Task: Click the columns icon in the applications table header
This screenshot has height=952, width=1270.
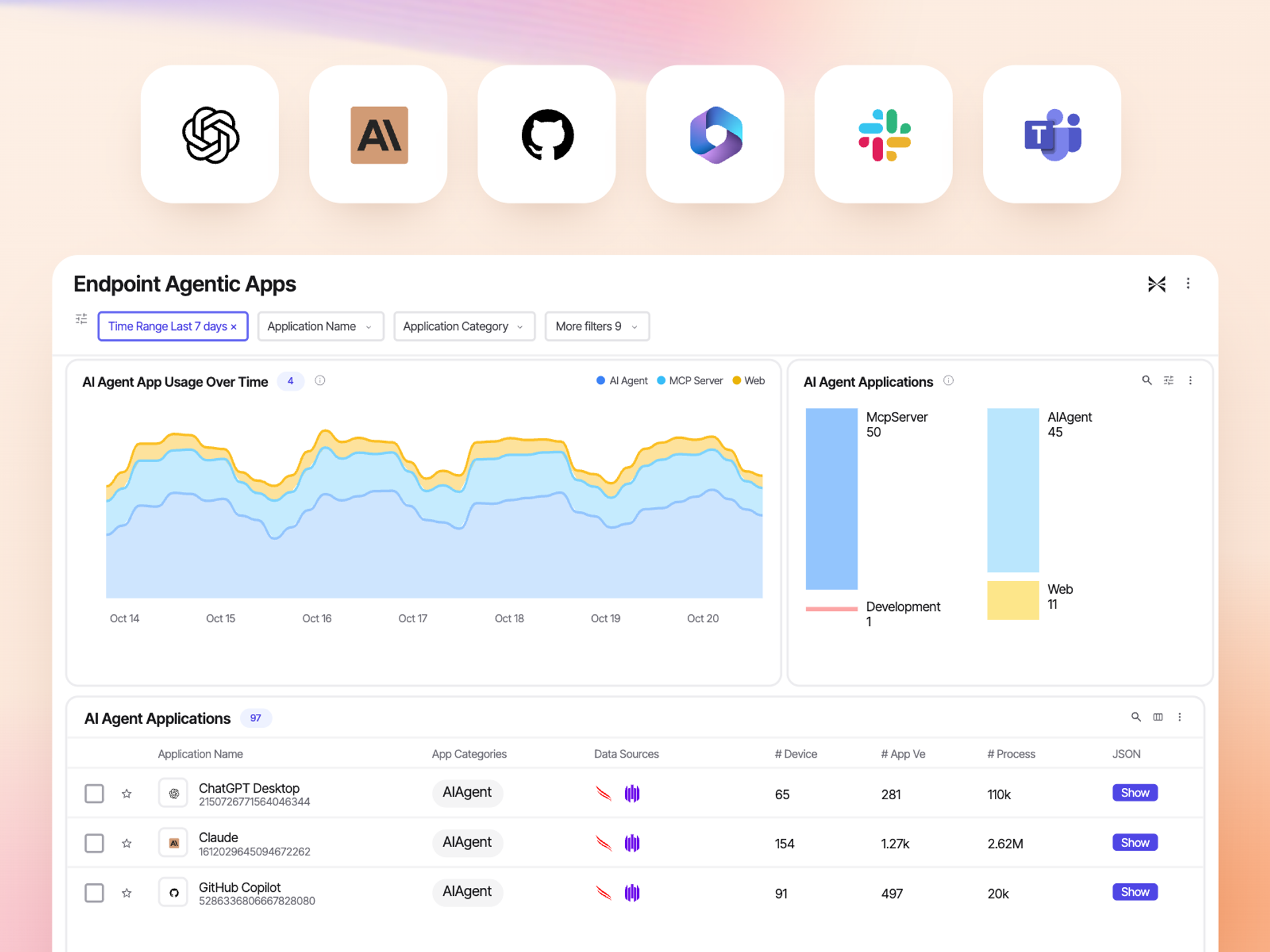Action: point(1158,717)
